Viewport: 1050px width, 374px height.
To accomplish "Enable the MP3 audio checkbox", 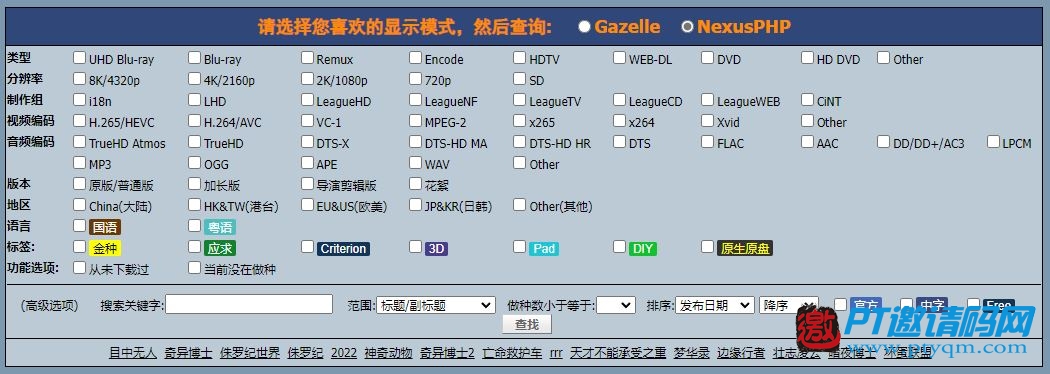I will click(x=80, y=163).
